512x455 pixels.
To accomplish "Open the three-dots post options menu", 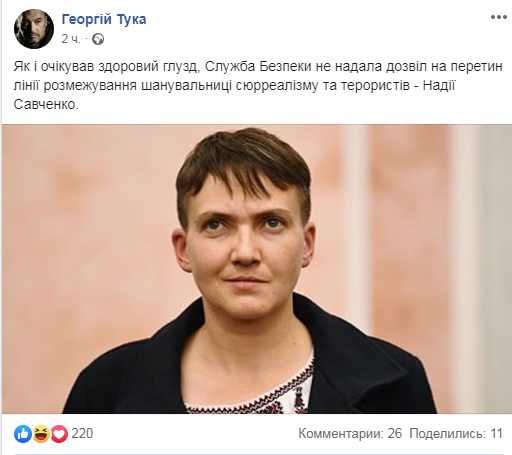I will click(x=498, y=17).
